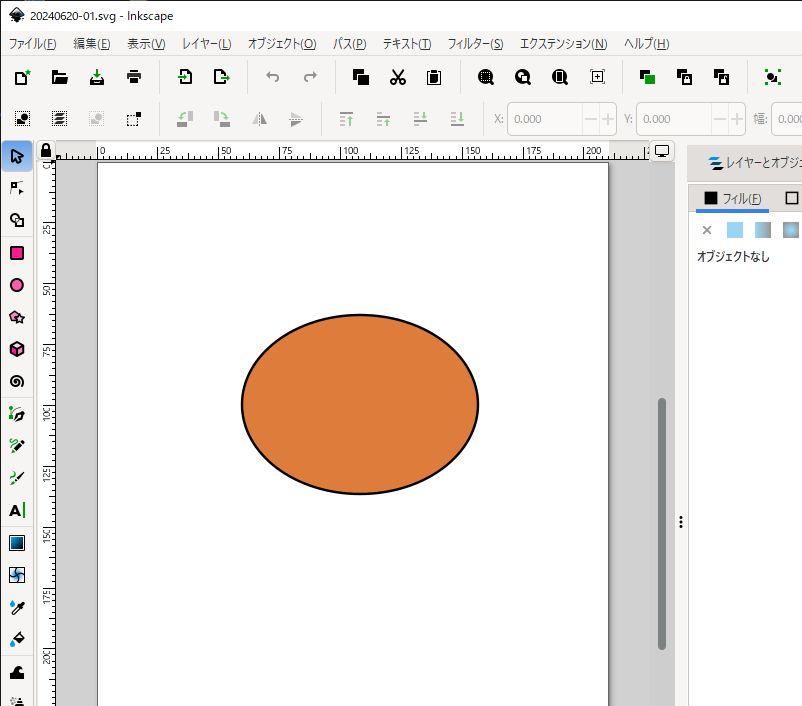
Task: Select the Node edit tool
Action: click(17, 188)
